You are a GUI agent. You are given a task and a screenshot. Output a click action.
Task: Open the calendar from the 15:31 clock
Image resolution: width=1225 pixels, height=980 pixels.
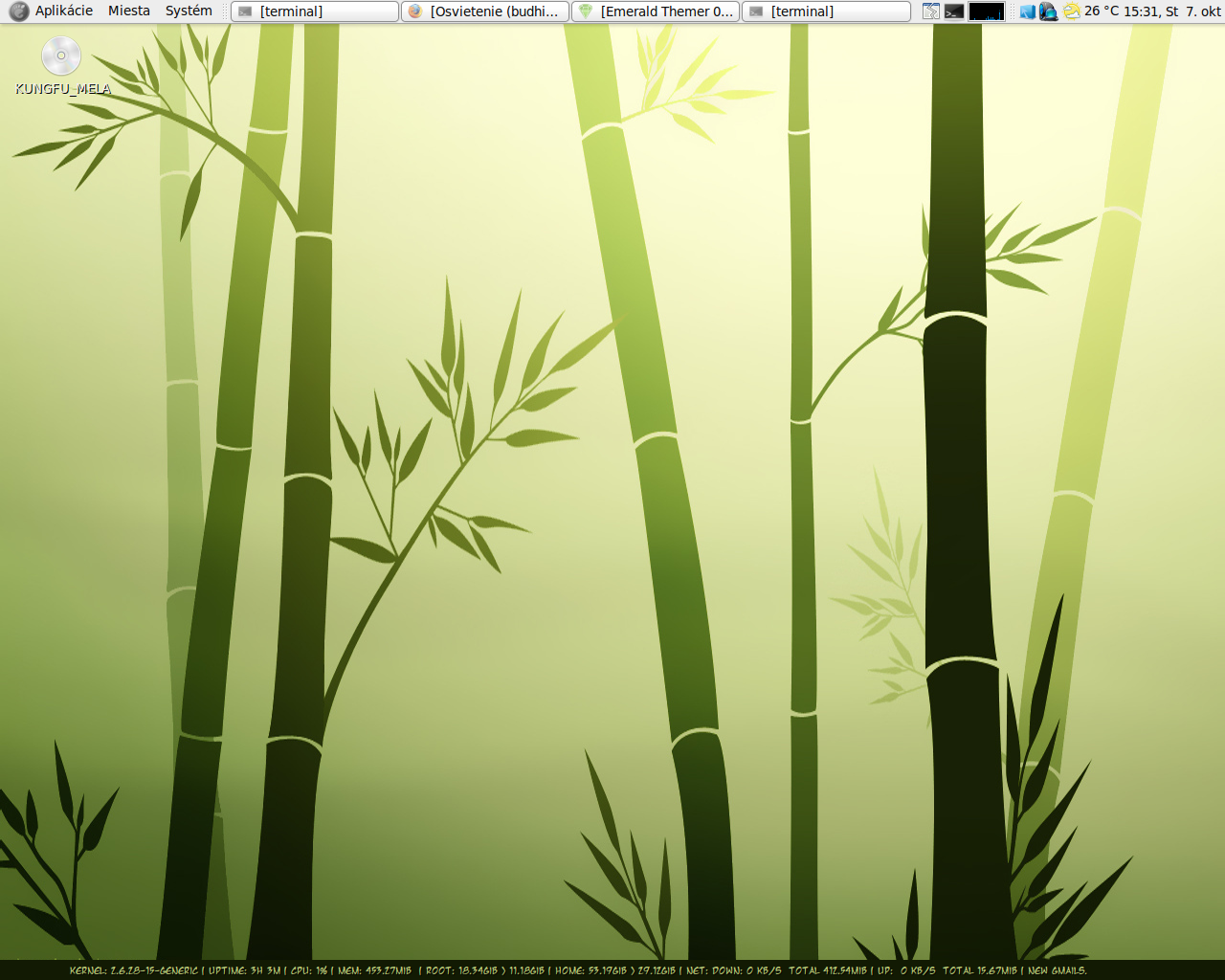[x=1172, y=11]
